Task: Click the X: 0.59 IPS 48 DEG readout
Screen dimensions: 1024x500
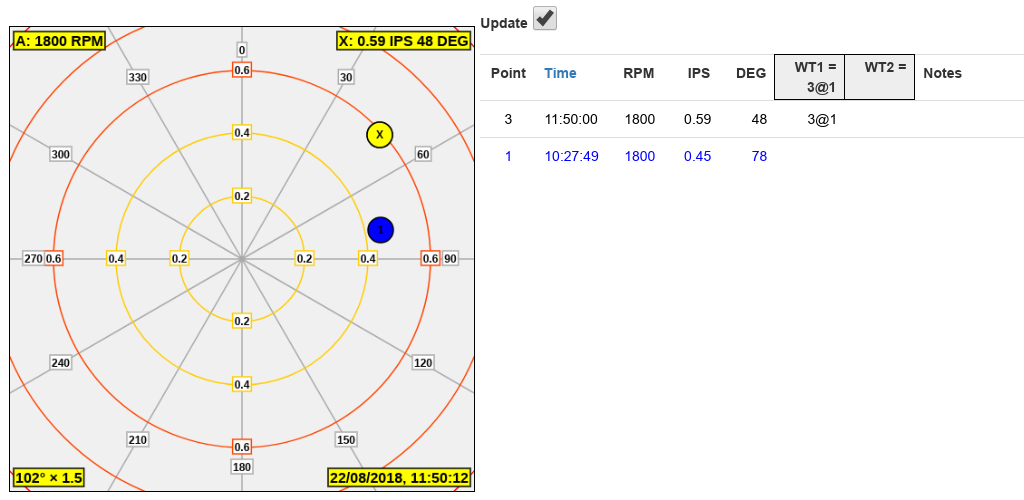Action: [404, 41]
